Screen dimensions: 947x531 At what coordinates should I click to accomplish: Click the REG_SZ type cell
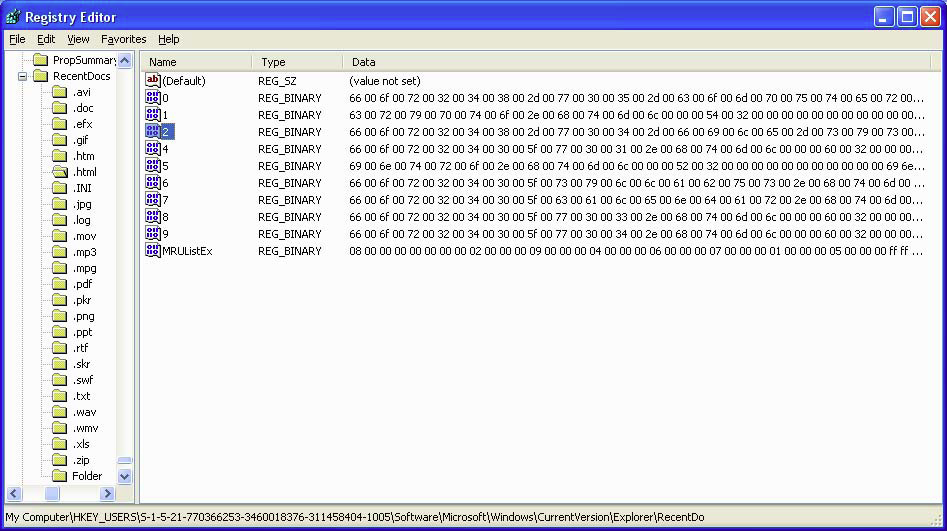[x=277, y=81]
